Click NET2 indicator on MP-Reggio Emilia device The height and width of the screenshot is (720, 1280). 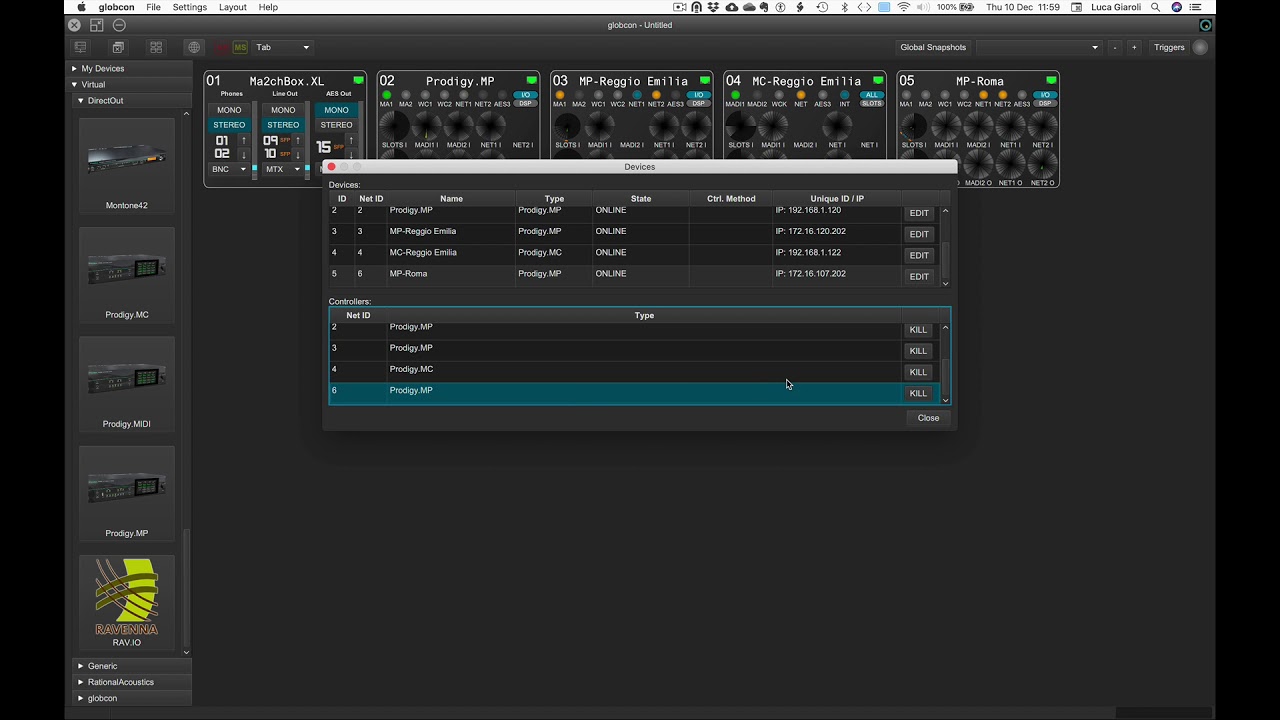[x=656, y=95]
